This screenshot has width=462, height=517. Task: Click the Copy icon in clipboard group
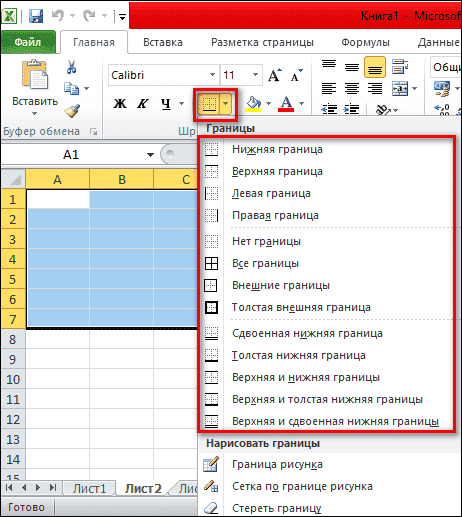(x=71, y=88)
